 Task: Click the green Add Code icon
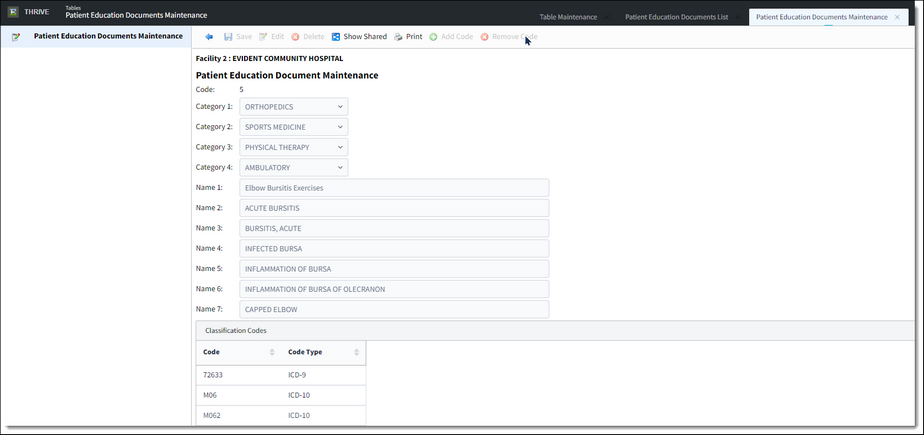click(433, 37)
